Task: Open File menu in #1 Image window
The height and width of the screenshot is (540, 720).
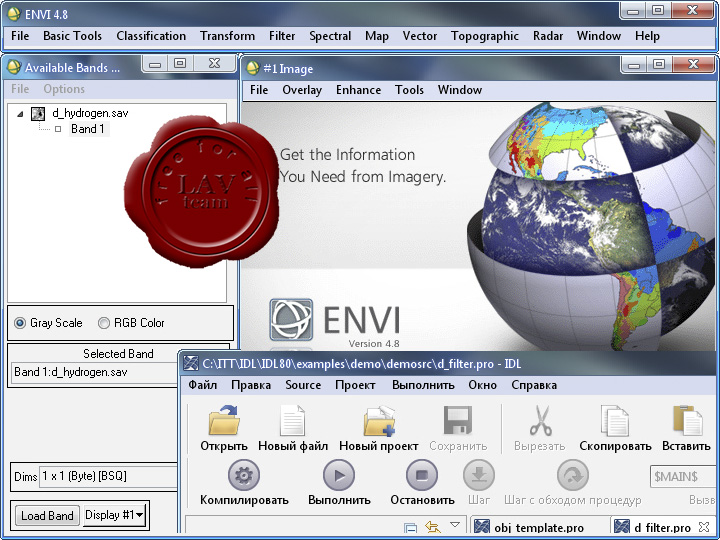Action: pos(259,90)
